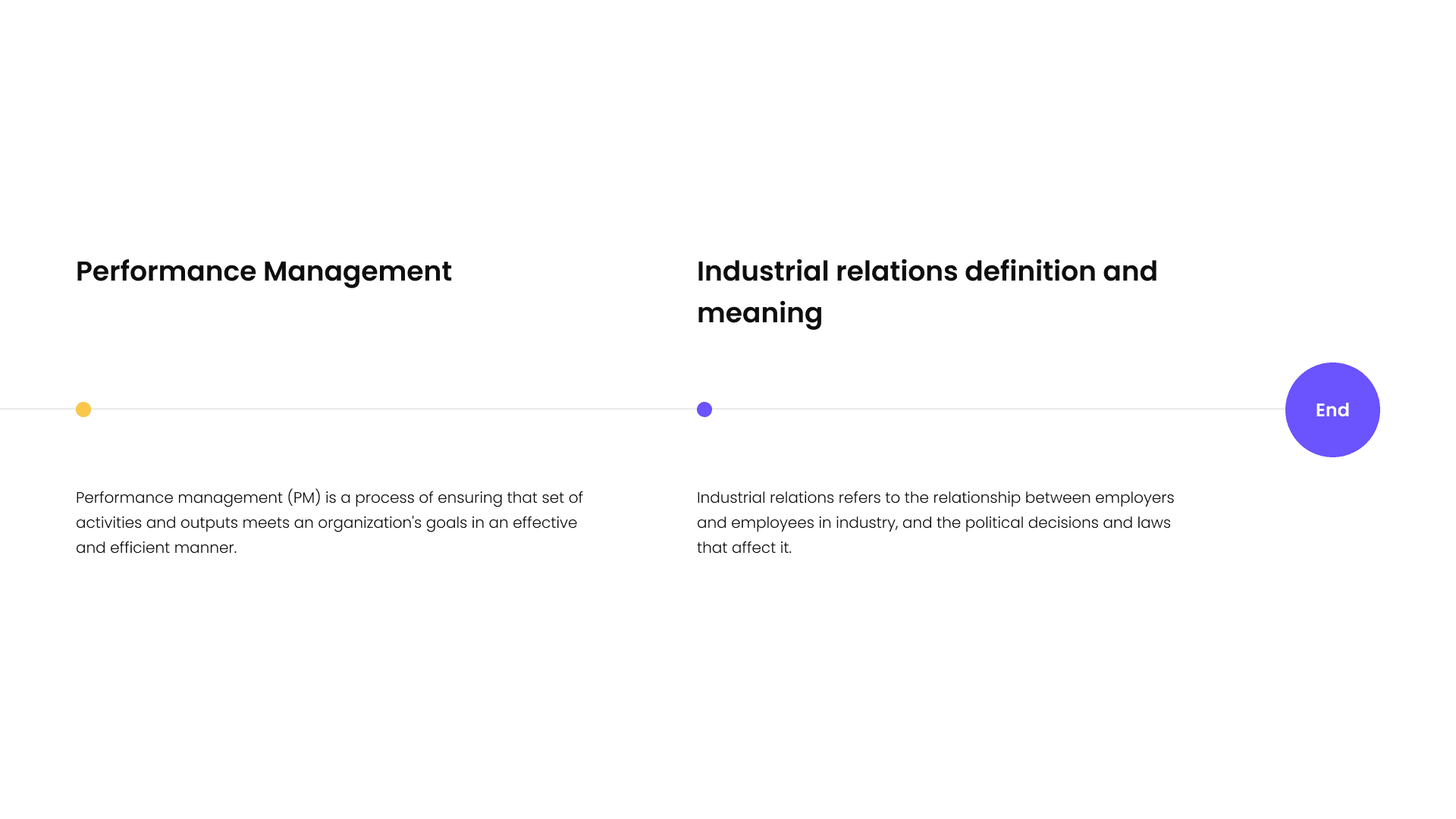This screenshot has height=819, width=1456.
Task: Click the words 'employers' ending the first line
Action: coord(1134,497)
